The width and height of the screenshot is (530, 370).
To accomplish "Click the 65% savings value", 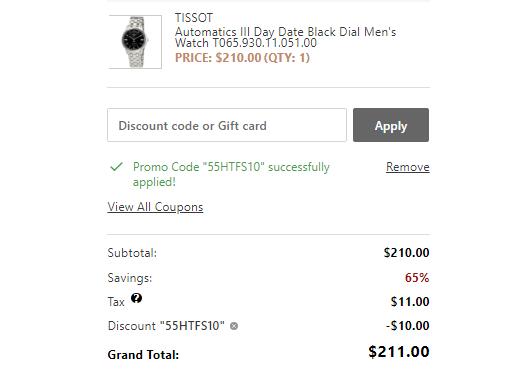I will click(417, 278).
